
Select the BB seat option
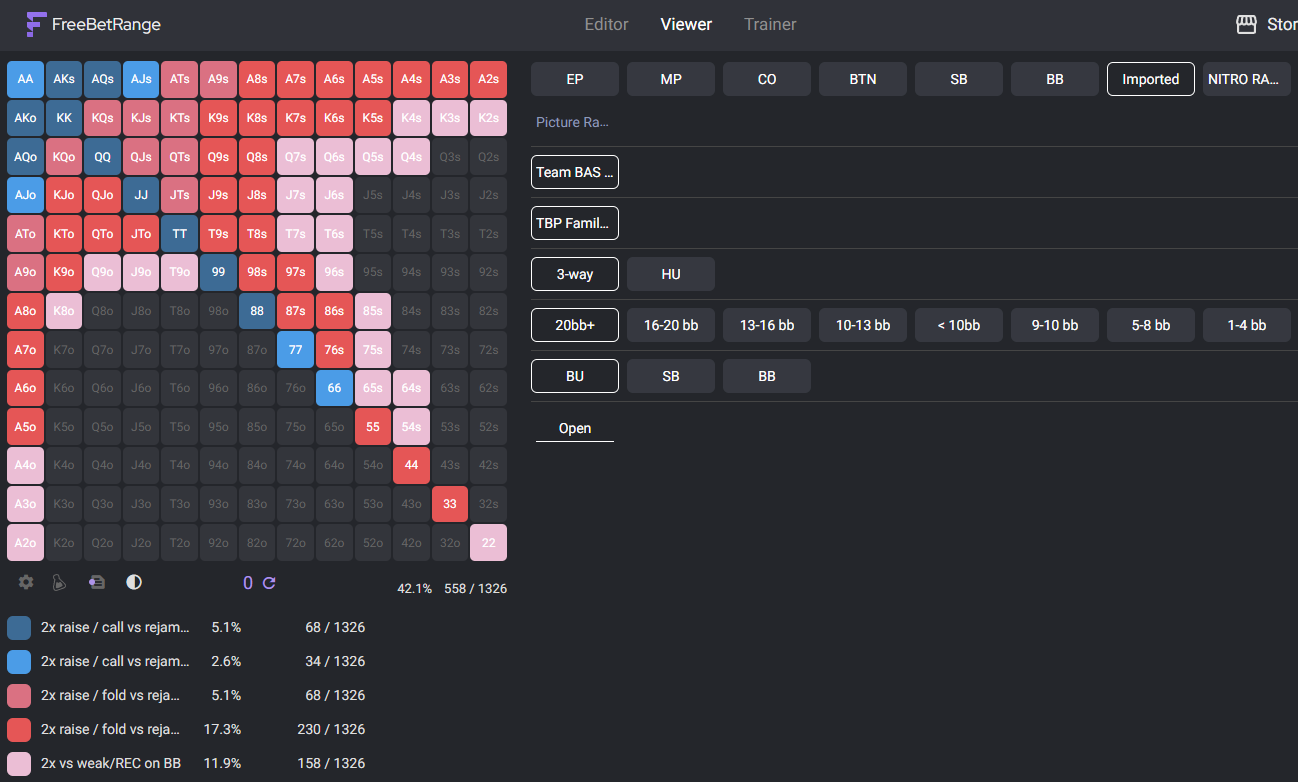point(766,375)
